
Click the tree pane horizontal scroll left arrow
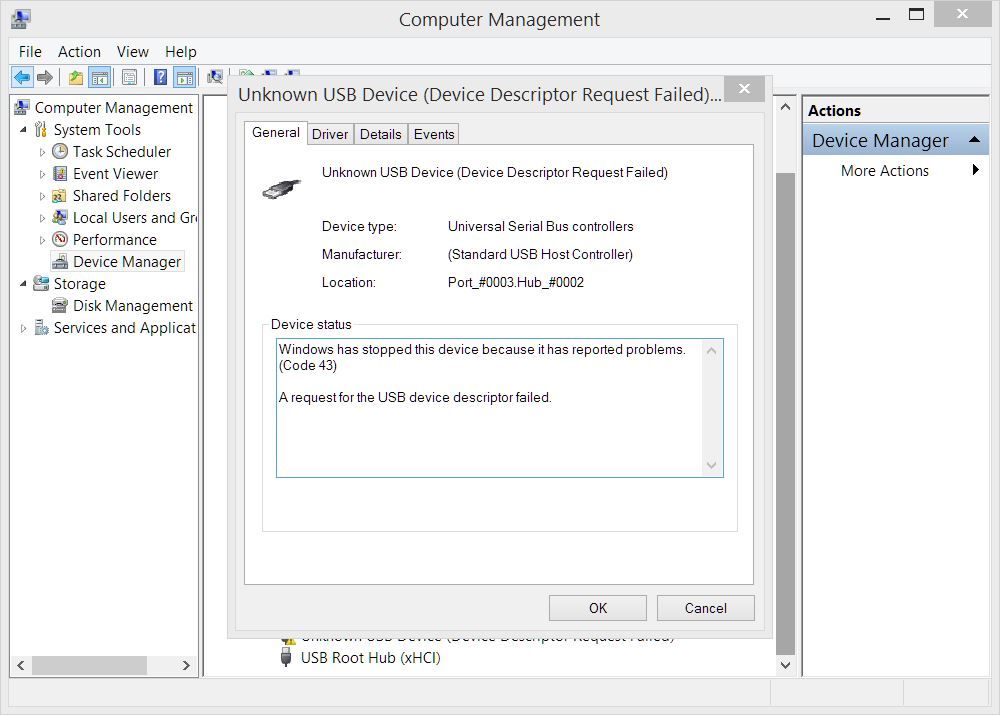[x=21, y=665]
